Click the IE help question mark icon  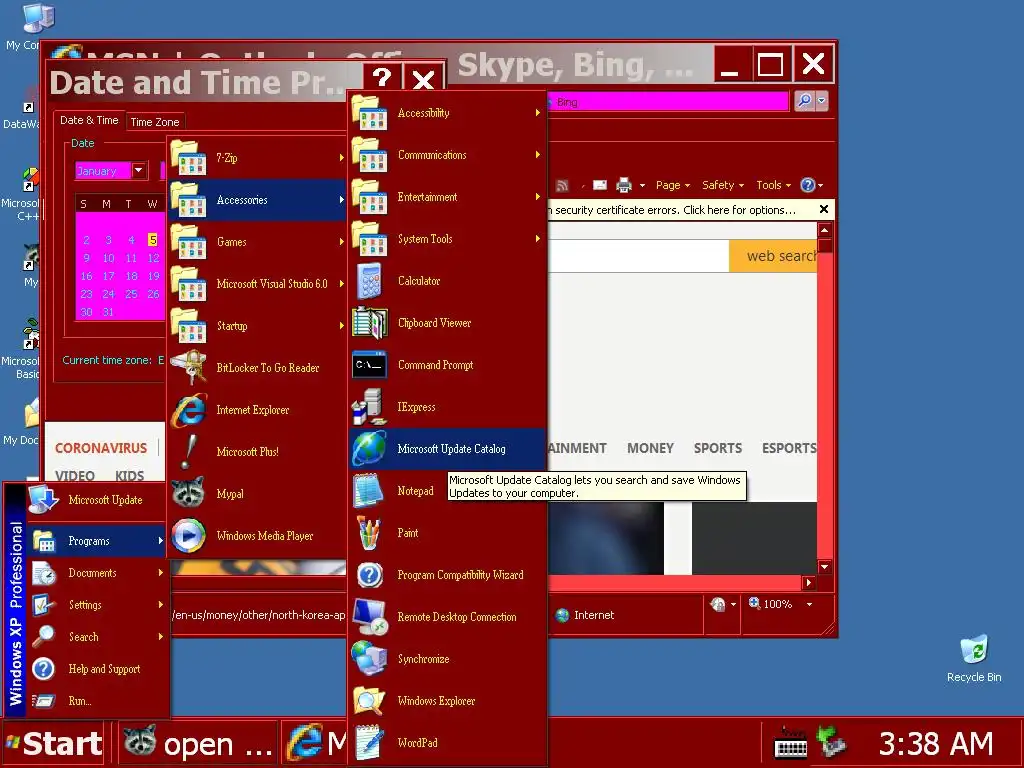click(x=808, y=185)
